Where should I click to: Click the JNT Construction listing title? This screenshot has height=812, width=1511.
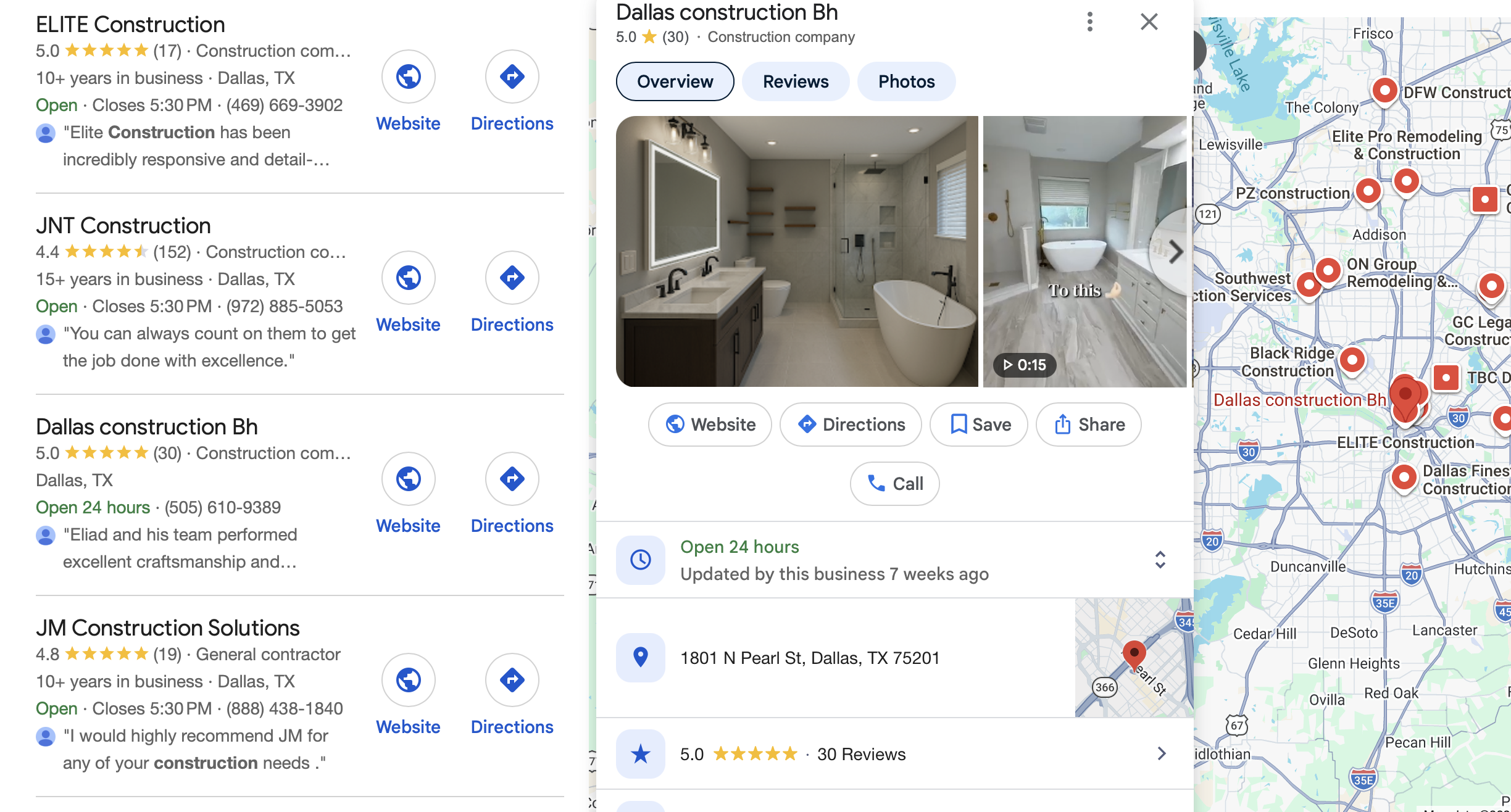click(123, 226)
